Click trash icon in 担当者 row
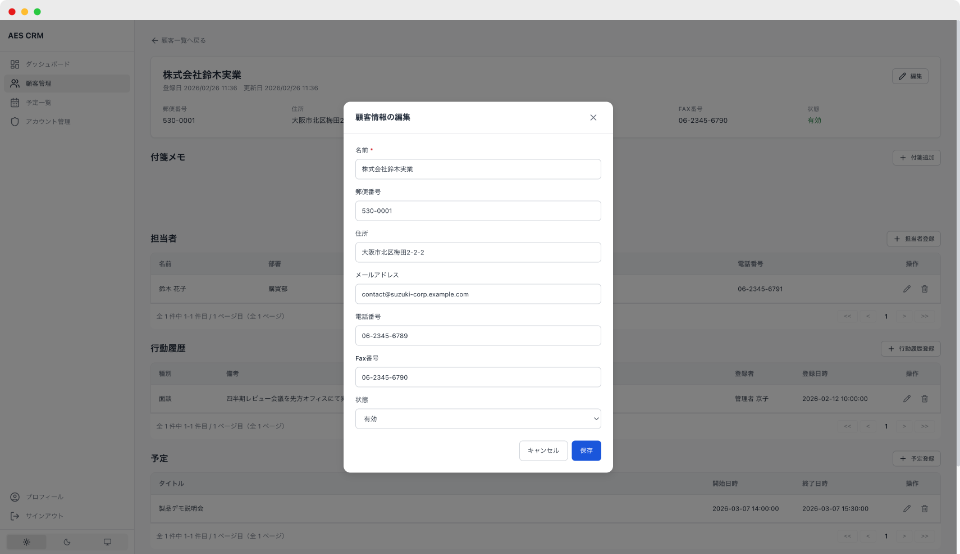 [924, 289]
